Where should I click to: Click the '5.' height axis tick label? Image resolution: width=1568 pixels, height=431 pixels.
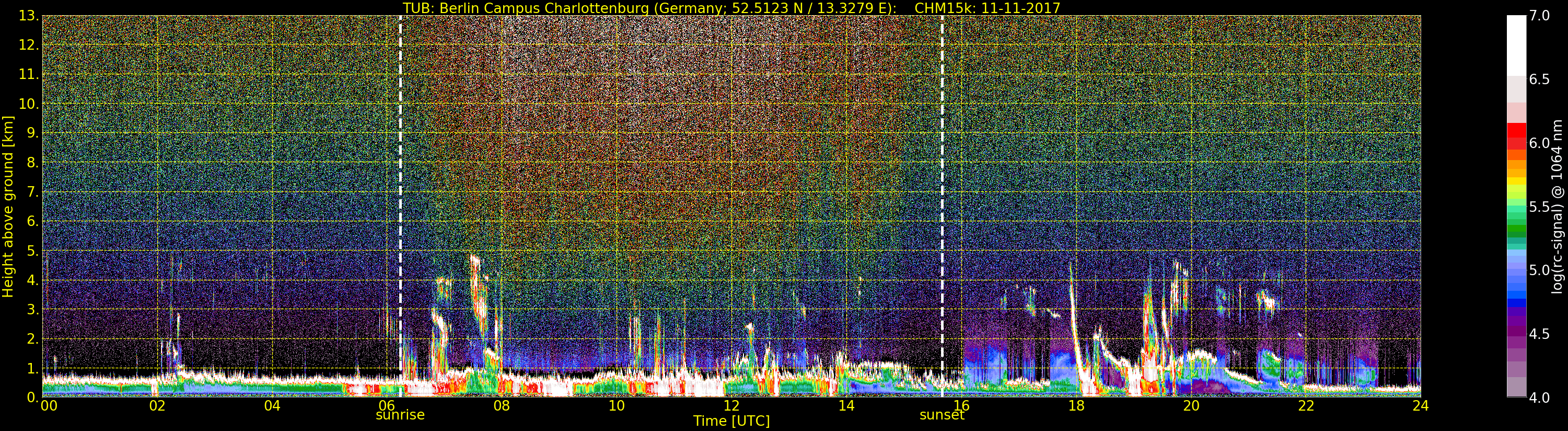point(33,251)
